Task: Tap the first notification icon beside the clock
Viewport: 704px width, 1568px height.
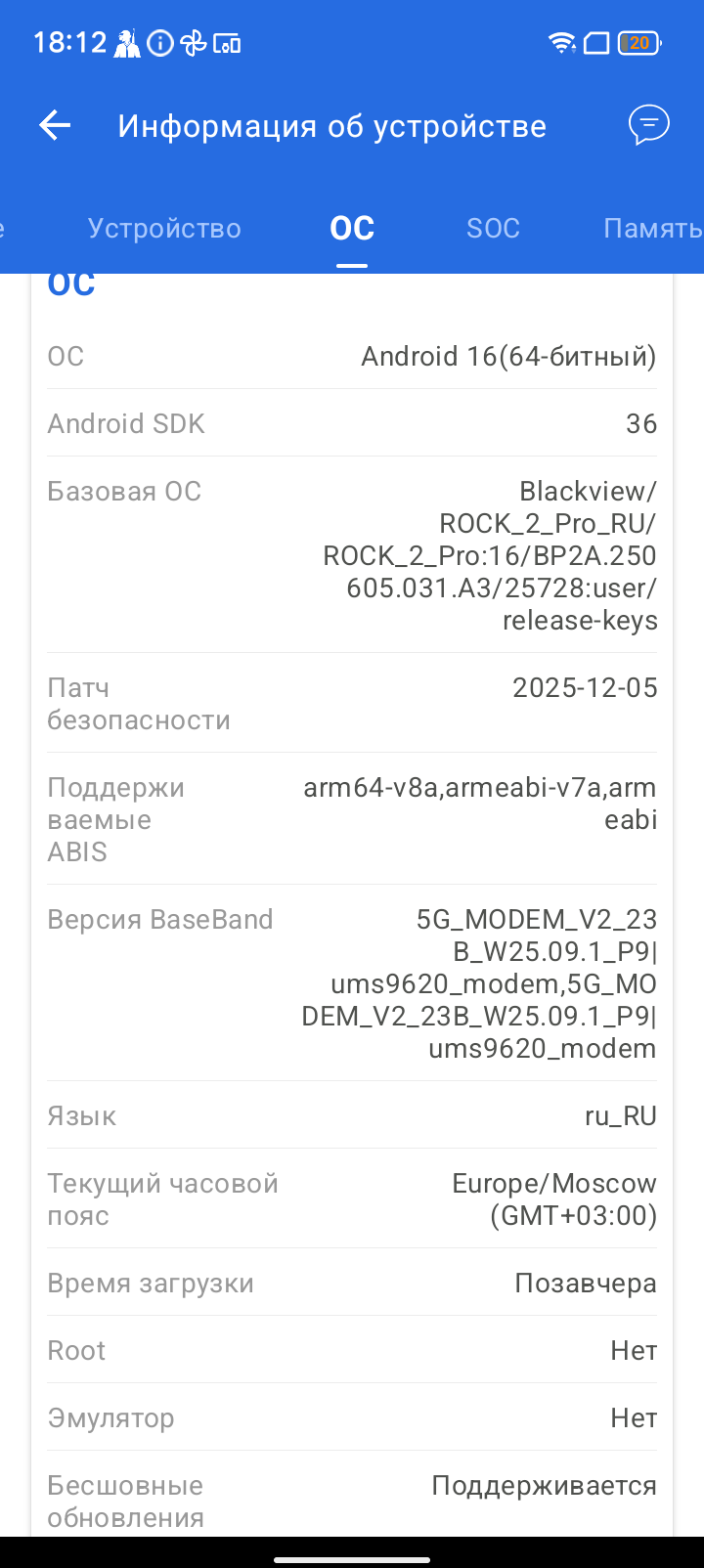Action: (x=127, y=43)
